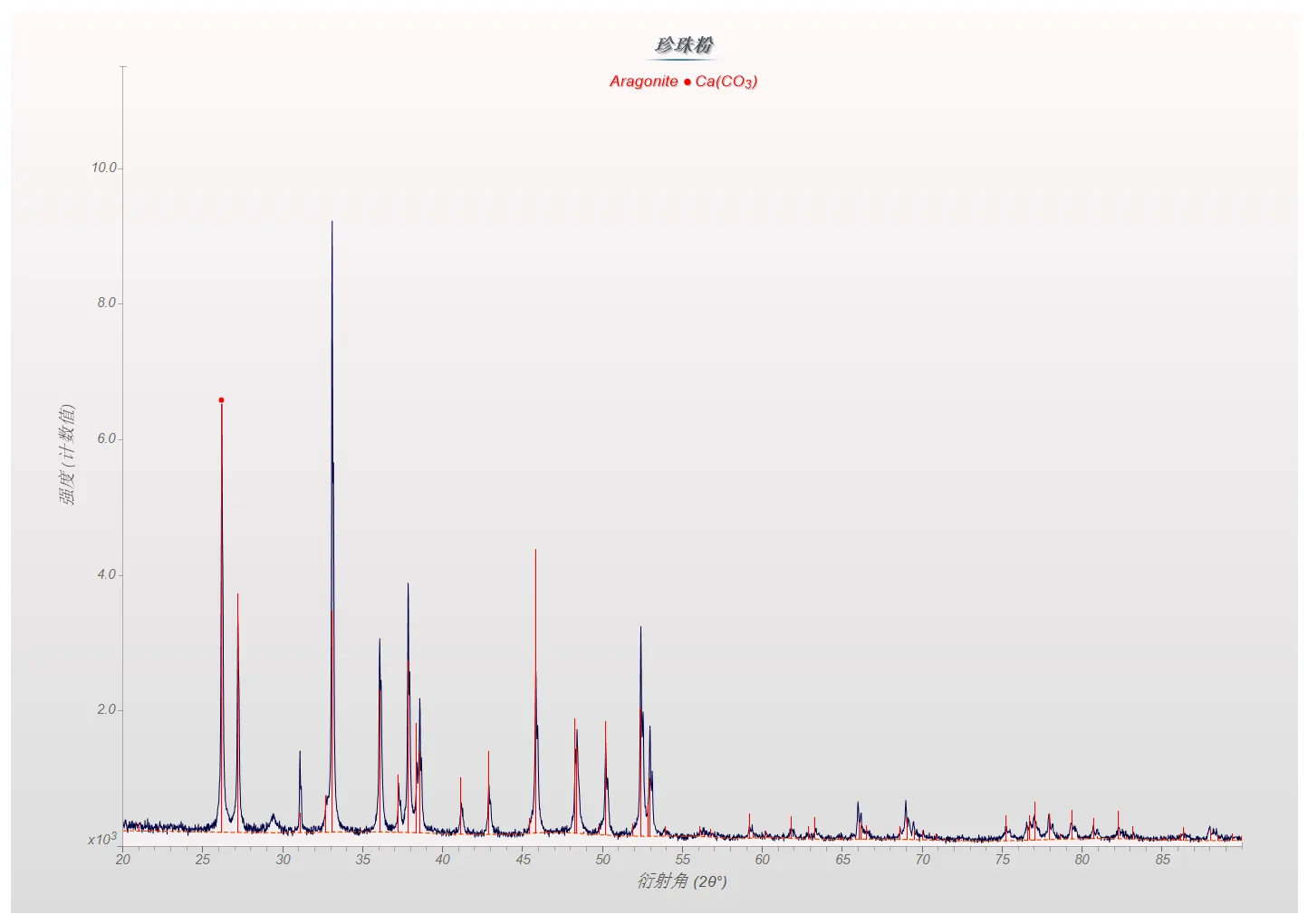This screenshot has width=1308, height=924.
Task: Click the "75" x-axis tick label
Action: [1003, 859]
